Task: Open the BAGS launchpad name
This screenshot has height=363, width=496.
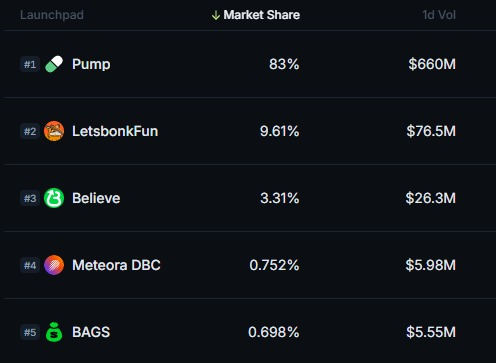Action: (91, 332)
